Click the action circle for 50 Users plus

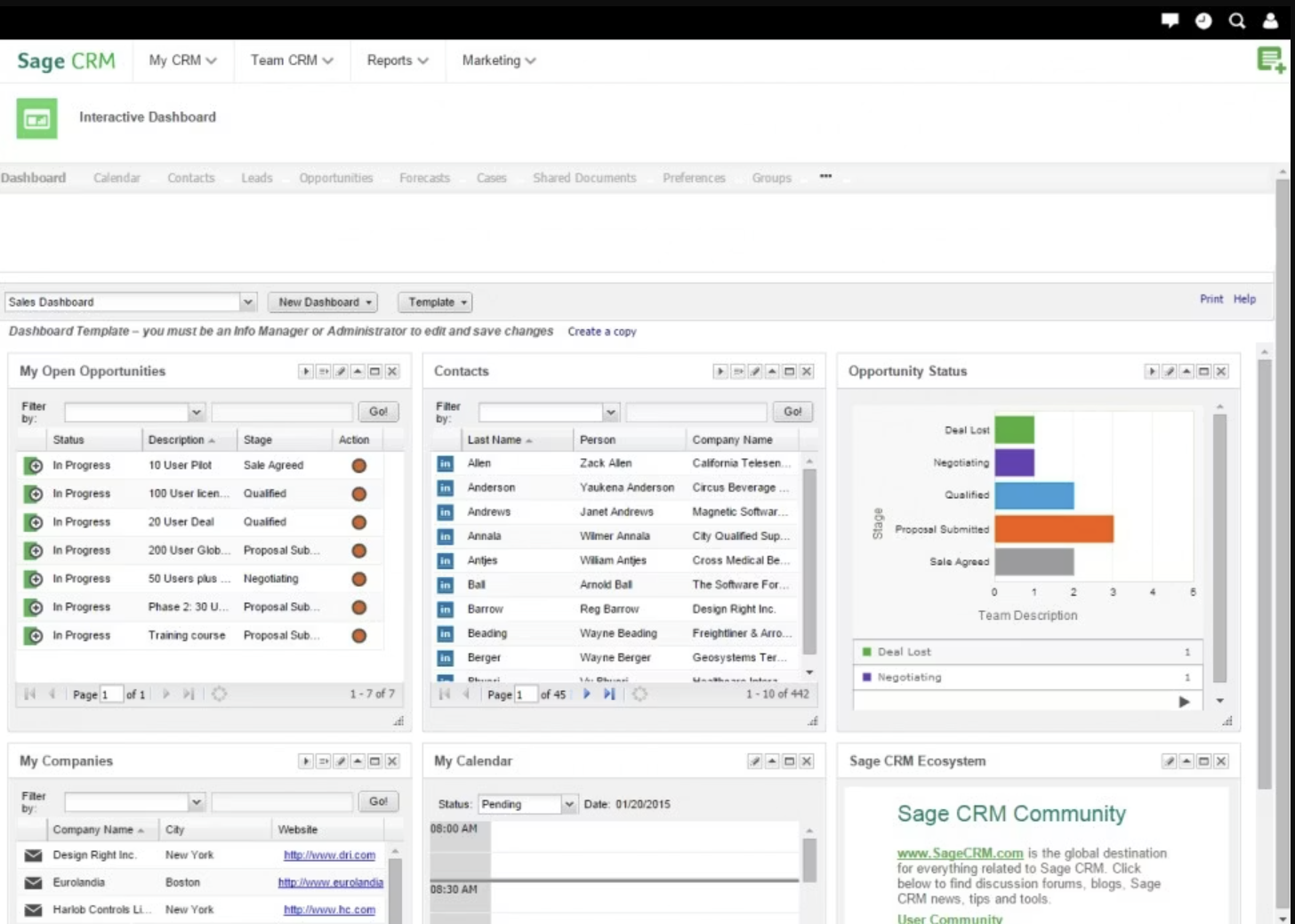(x=359, y=579)
